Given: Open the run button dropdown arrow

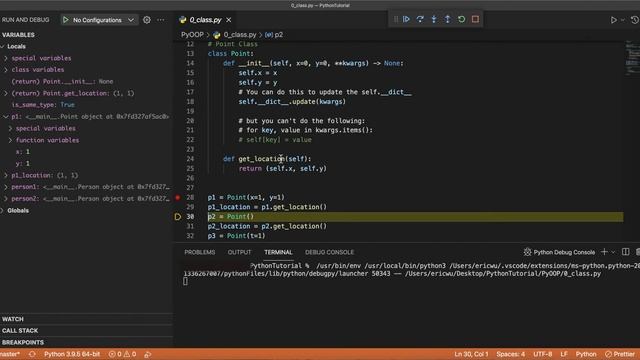Looking at the screenshot, I should (x=623, y=20).
